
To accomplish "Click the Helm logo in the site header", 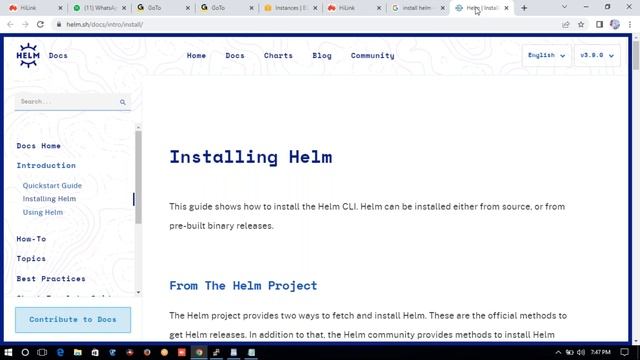I will (x=28, y=55).
